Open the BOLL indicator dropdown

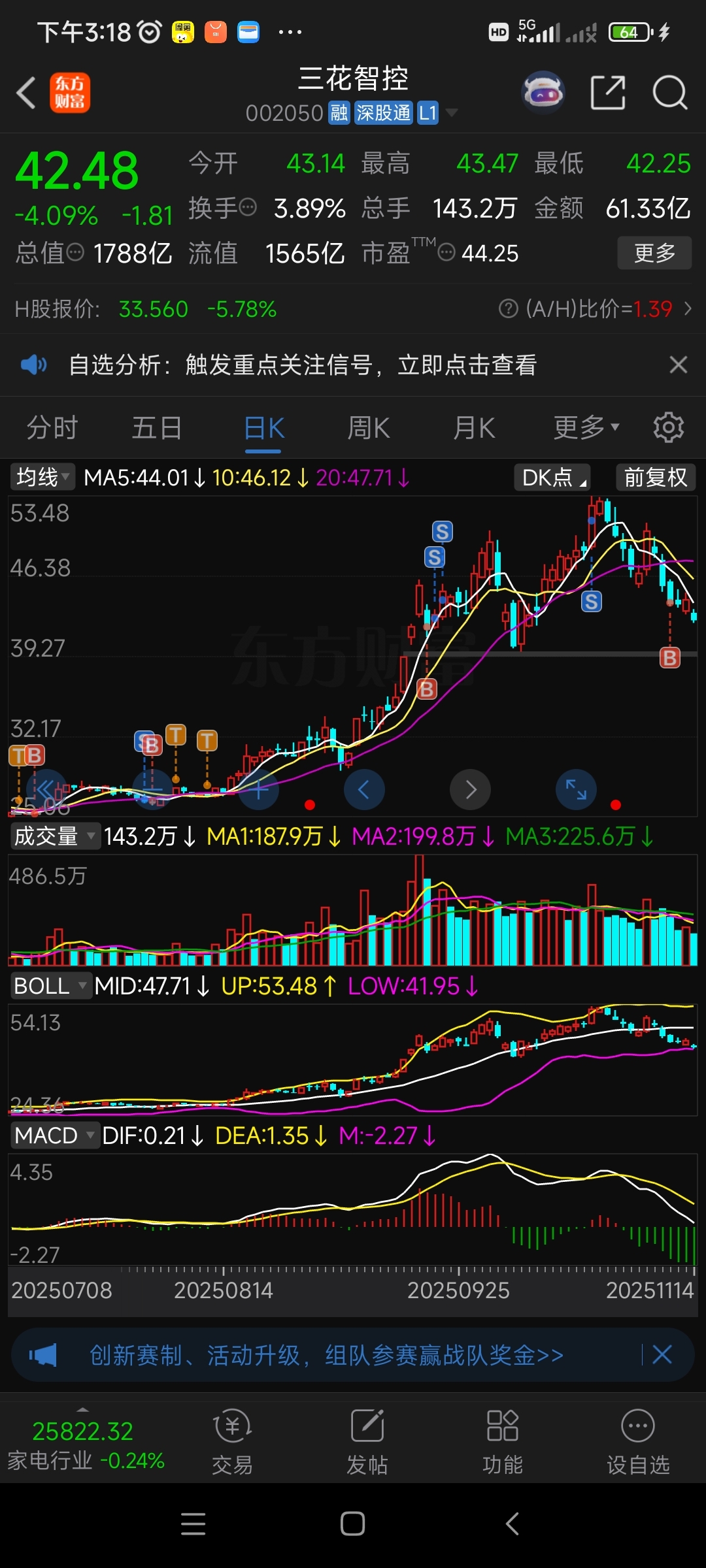(50, 985)
